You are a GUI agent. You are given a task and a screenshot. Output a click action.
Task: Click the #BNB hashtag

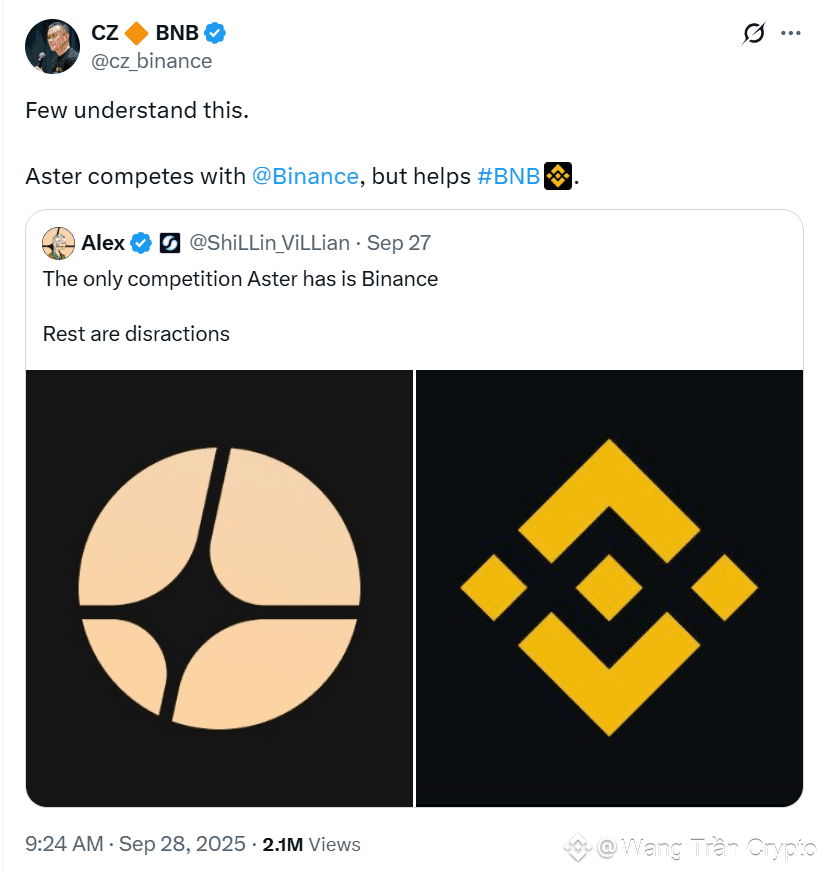[508, 177]
